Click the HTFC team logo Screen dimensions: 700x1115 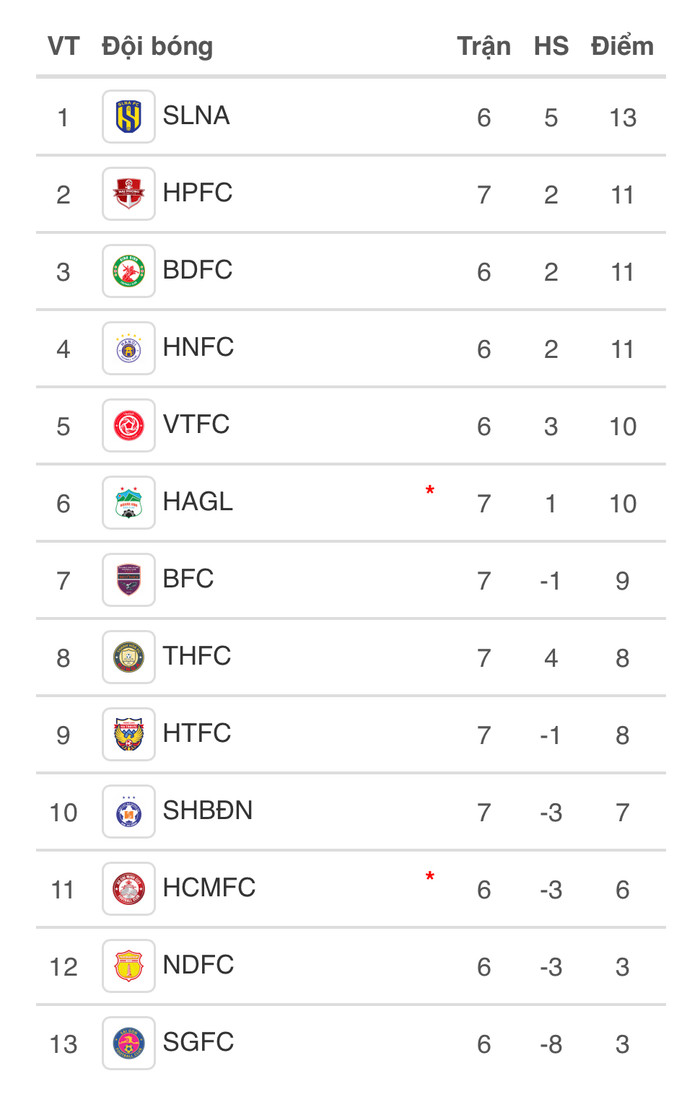tap(128, 734)
